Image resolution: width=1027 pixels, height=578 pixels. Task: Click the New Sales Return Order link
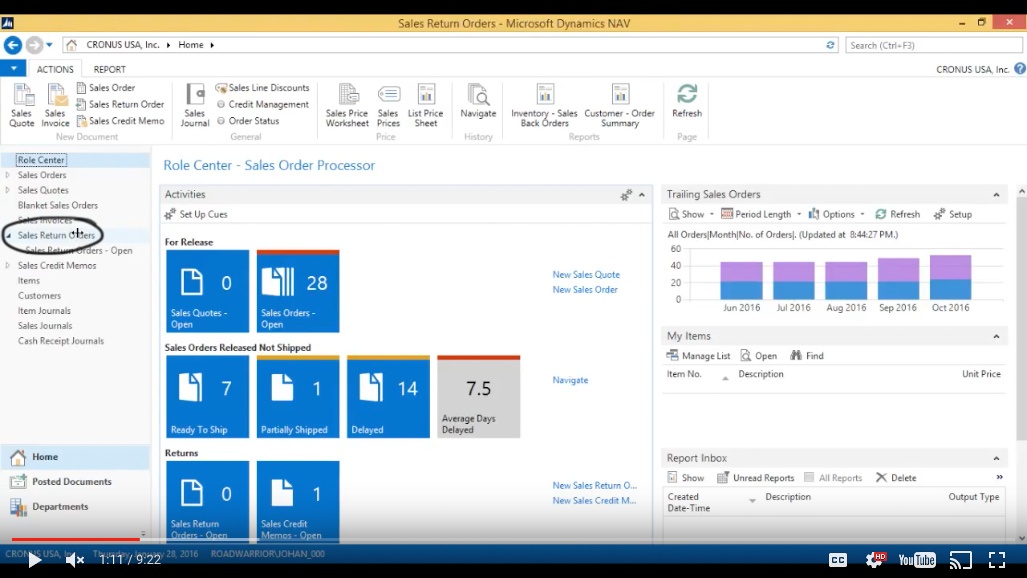(x=594, y=486)
